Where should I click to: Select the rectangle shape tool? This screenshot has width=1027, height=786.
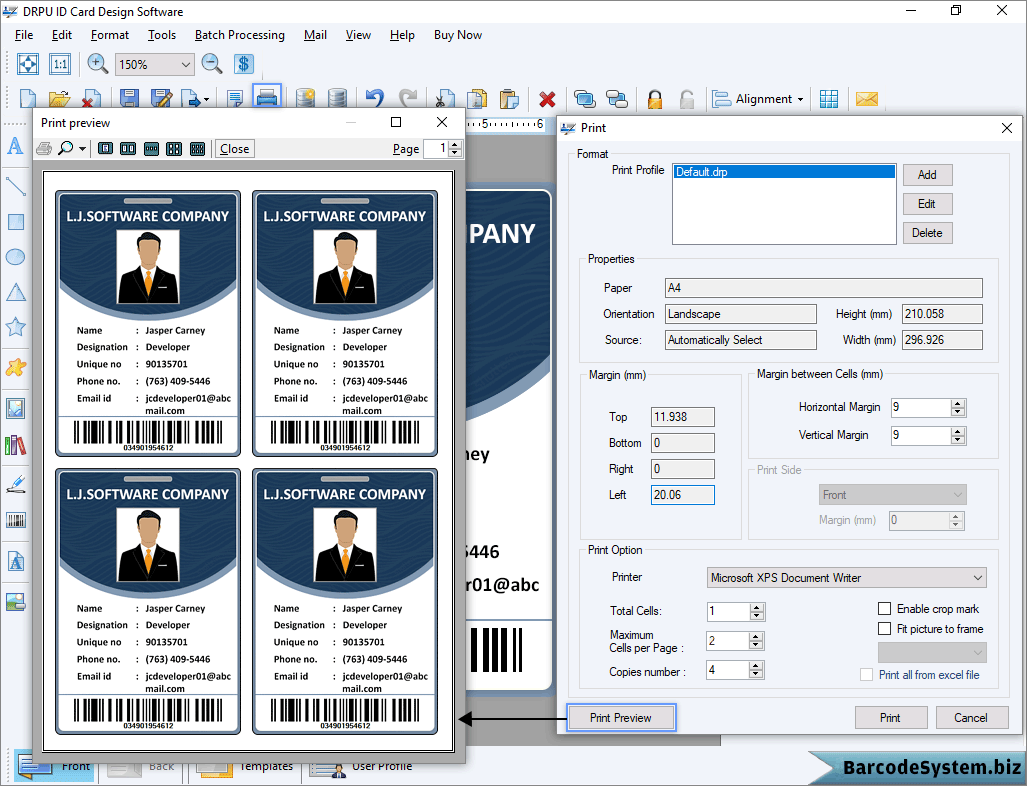(16, 222)
